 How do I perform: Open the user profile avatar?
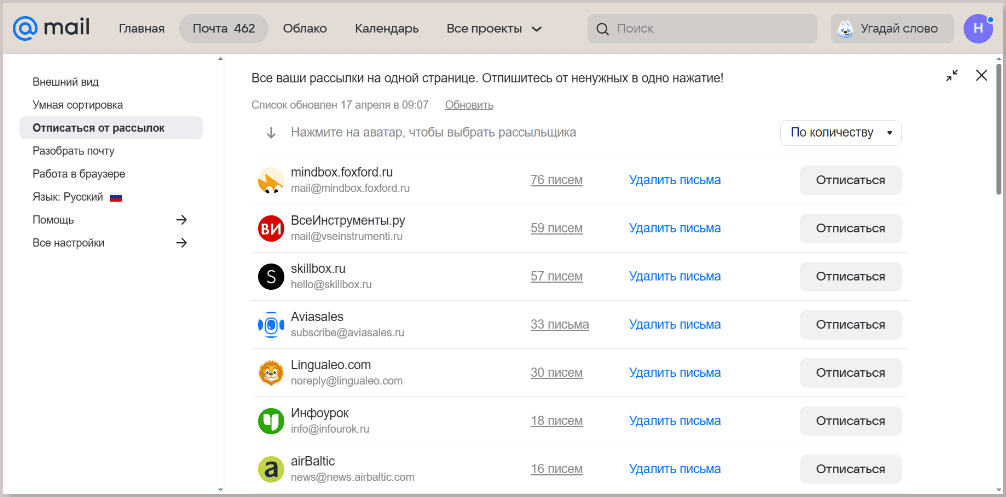point(978,29)
